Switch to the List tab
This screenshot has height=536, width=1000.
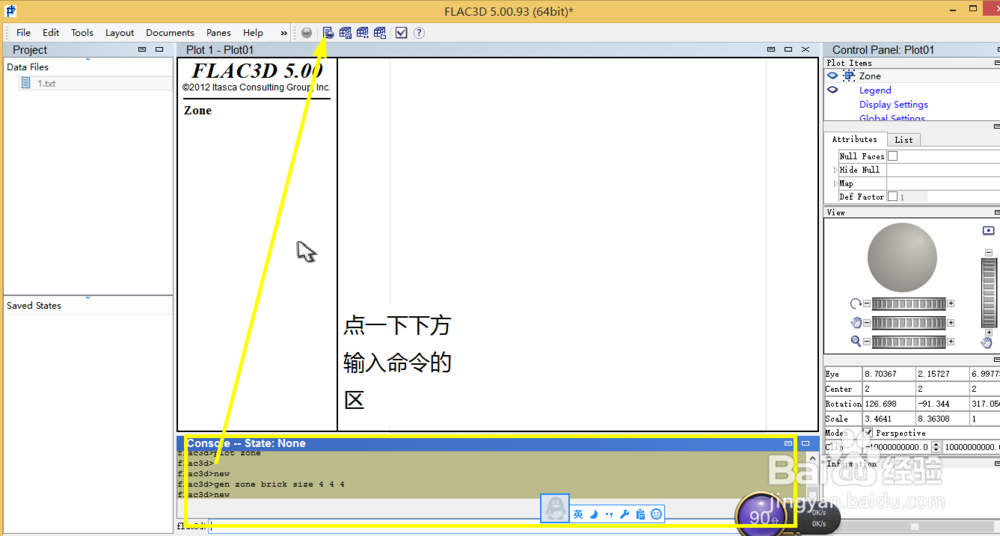click(x=903, y=140)
